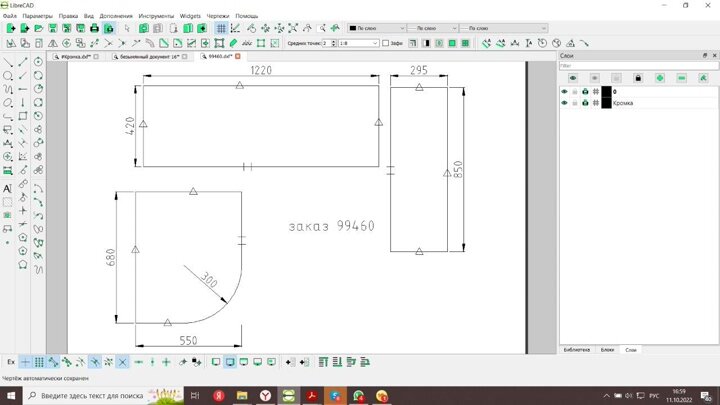Click the Mirror modify icon
The image size is (720, 405).
pos(53,44)
